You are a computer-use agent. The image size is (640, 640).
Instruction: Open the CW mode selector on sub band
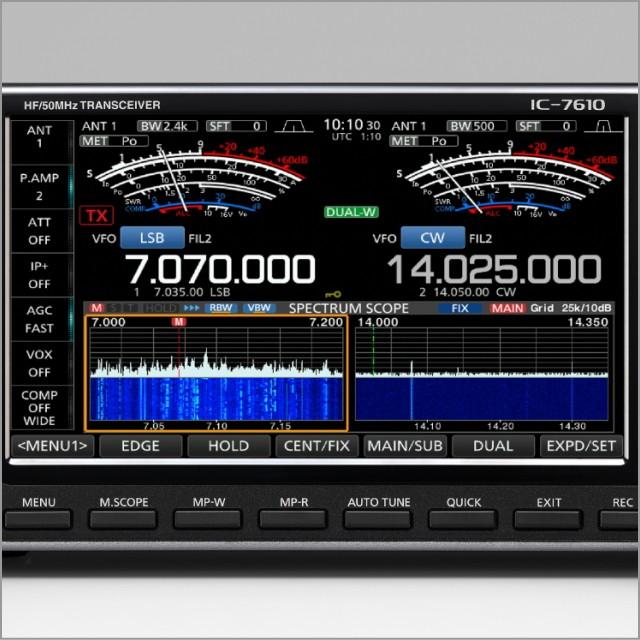[433, 239]
